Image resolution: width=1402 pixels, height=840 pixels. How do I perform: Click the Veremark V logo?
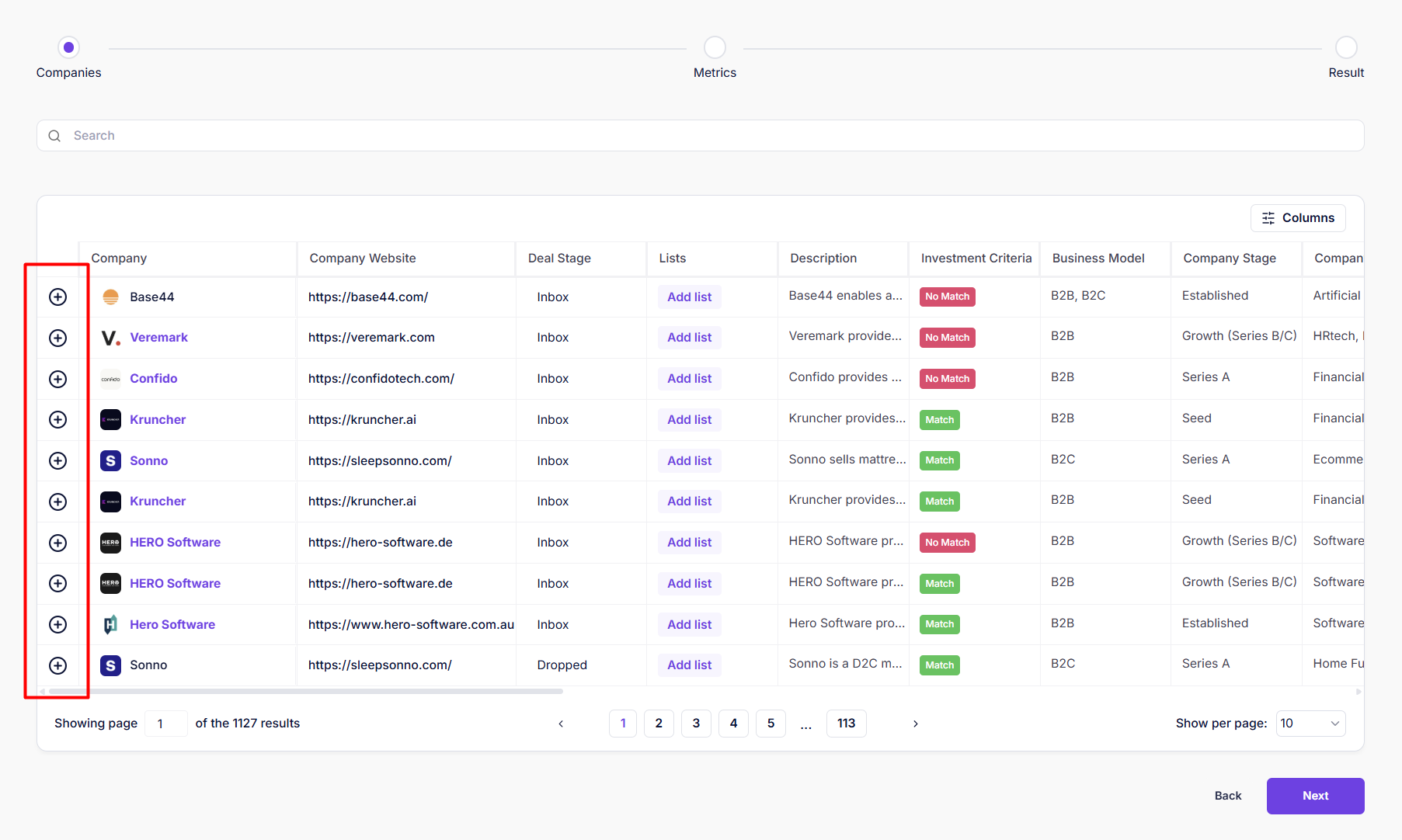coord(110,338)
